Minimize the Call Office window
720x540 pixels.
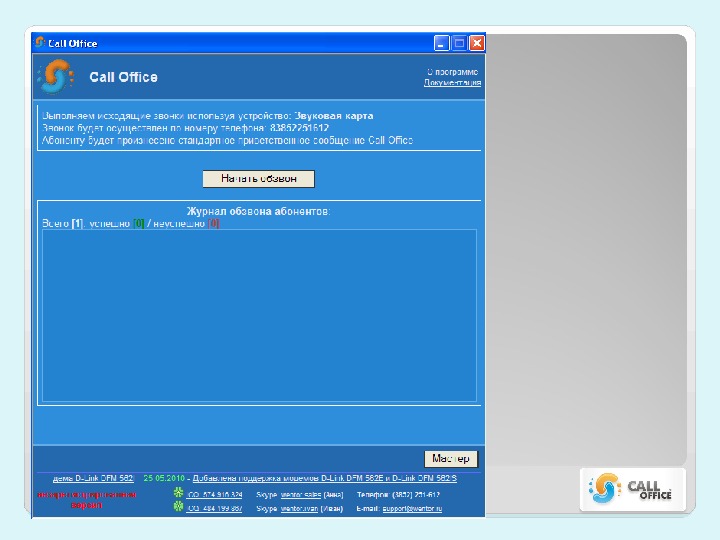point(441,43)
